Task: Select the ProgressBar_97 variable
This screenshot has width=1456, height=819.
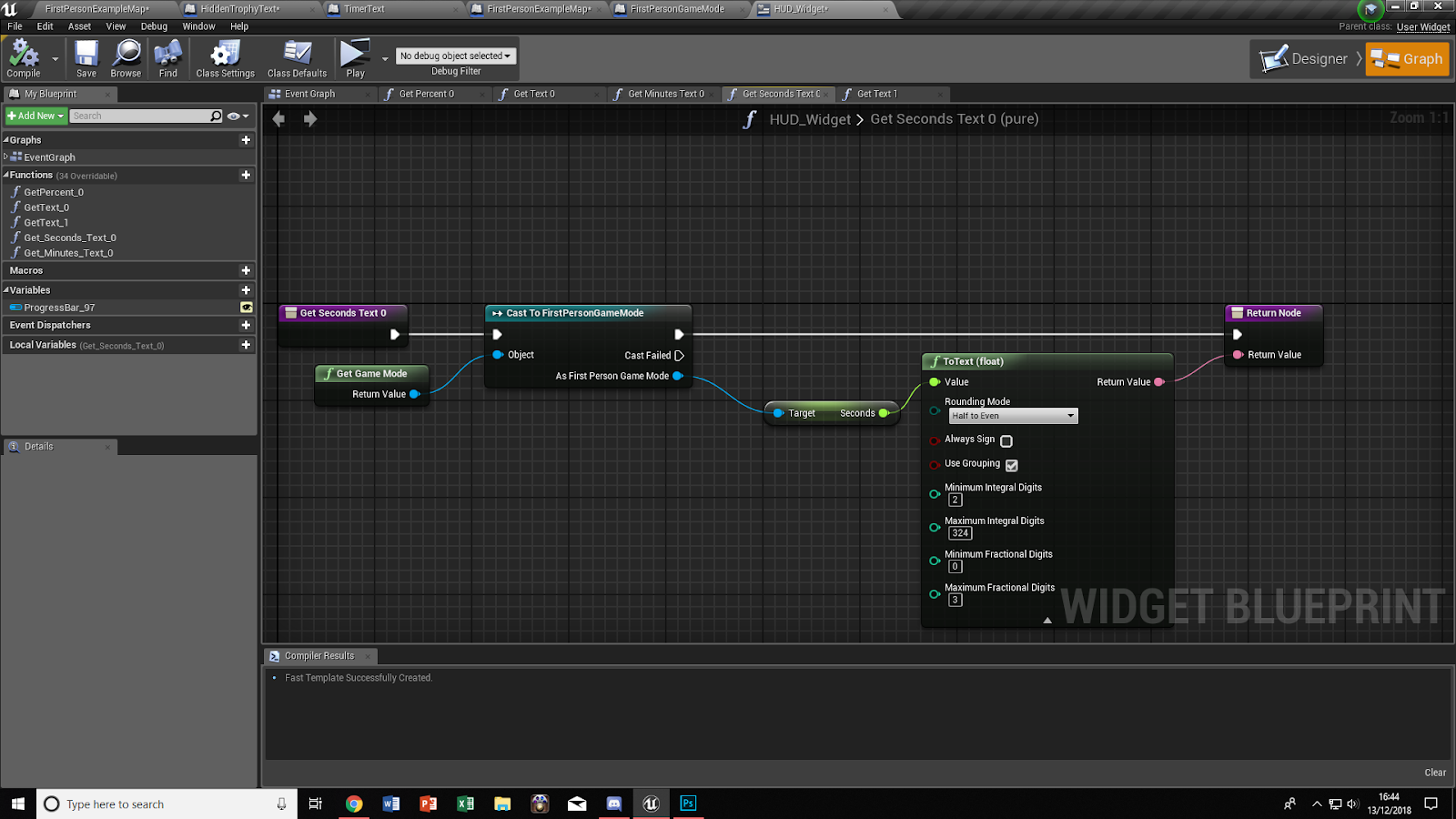Action: coord(59,308)
